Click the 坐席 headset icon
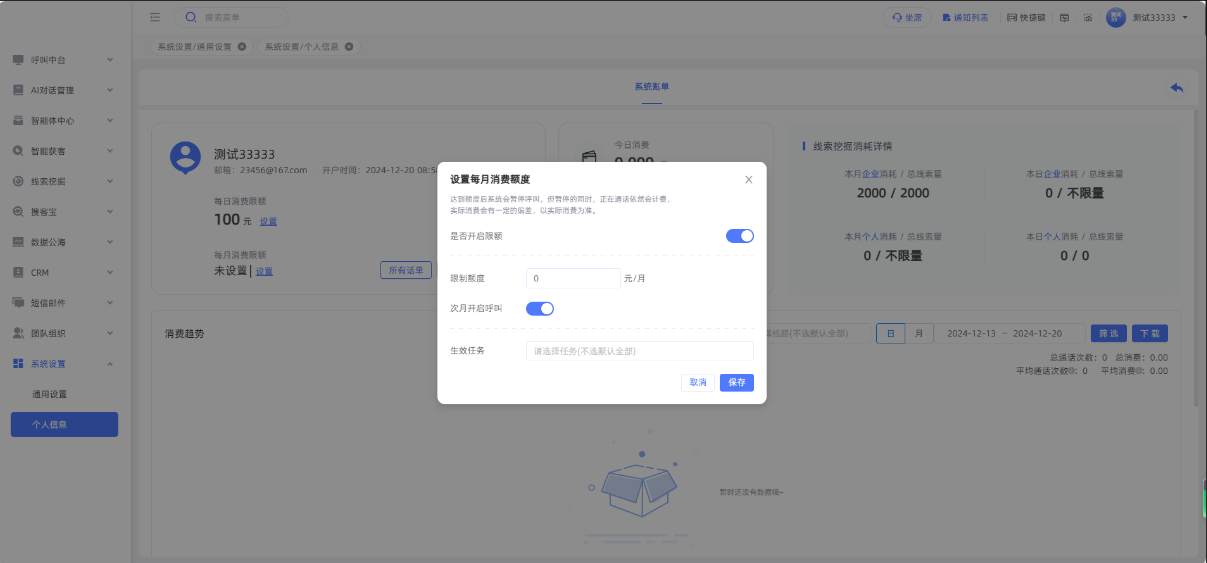The image size is (1207, 563). [898, 18]
